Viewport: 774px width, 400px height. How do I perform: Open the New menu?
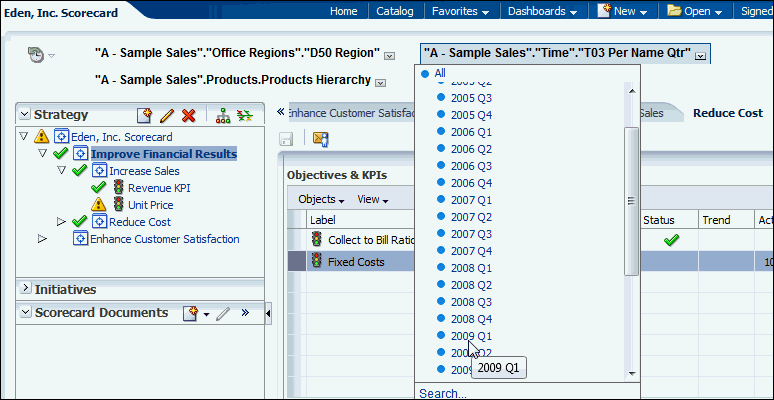click(x=622, y=11)
